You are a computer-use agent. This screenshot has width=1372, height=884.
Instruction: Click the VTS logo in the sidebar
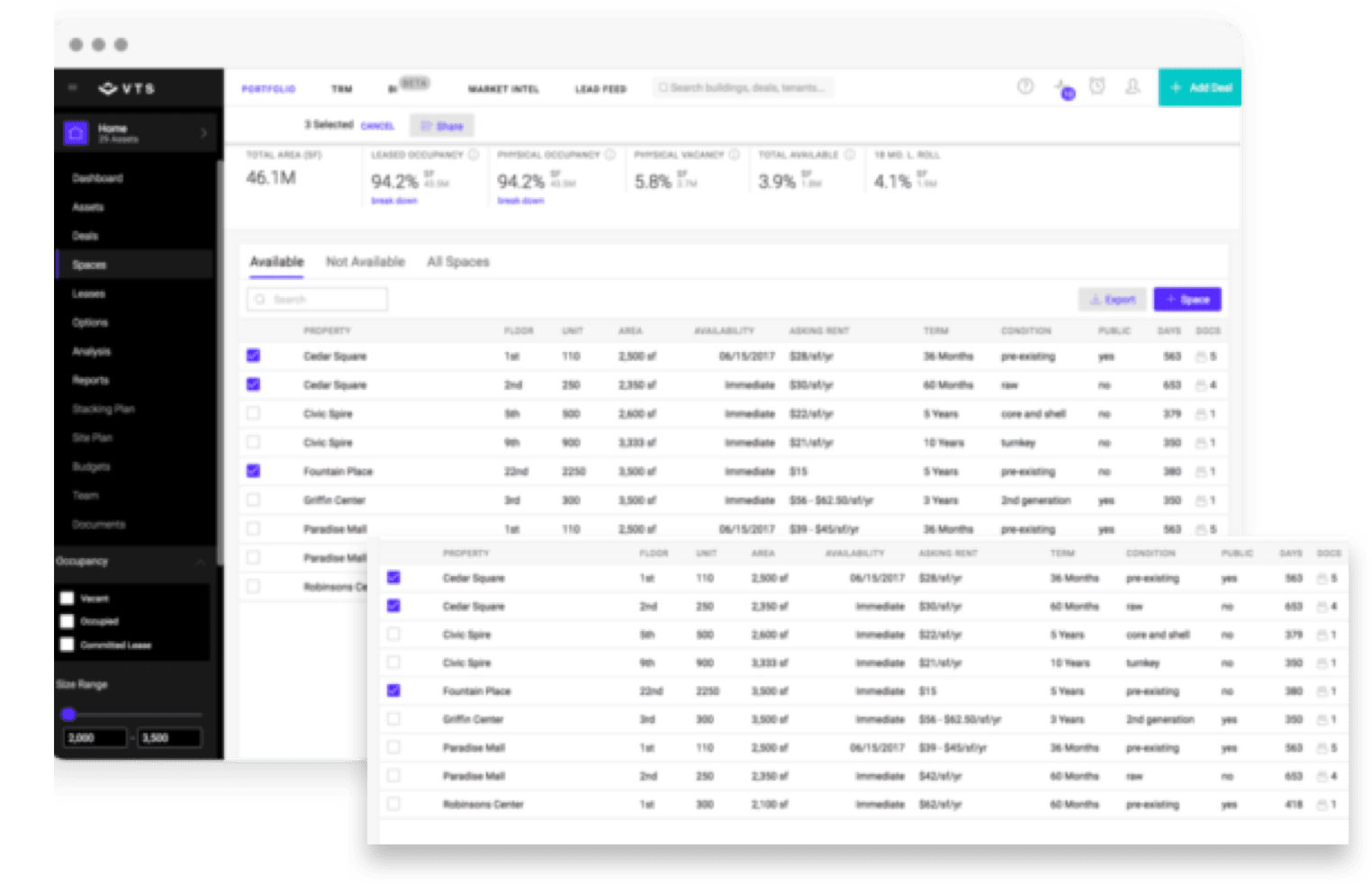pyautogui.click(x=127, y=88)
